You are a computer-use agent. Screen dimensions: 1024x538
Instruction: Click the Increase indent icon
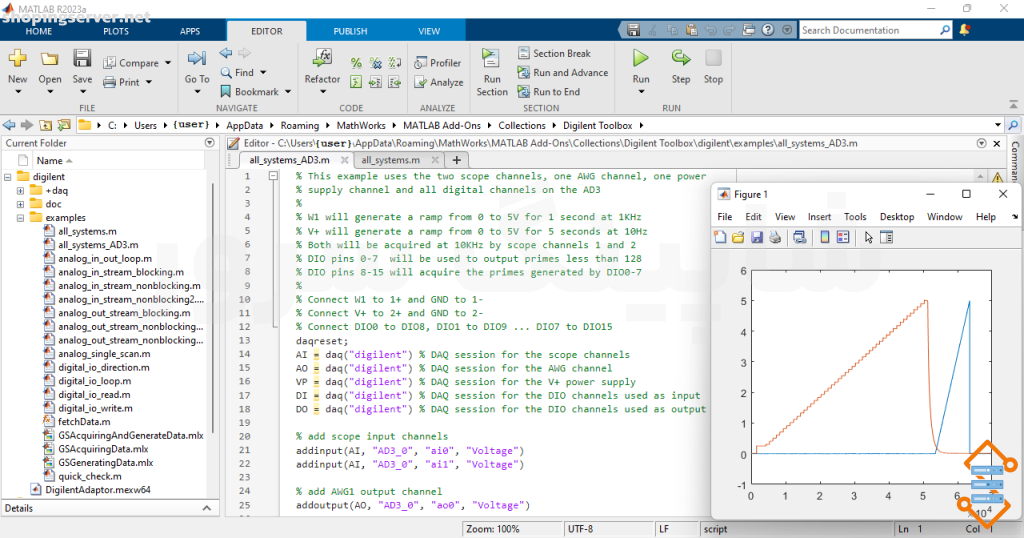point(376,82)
